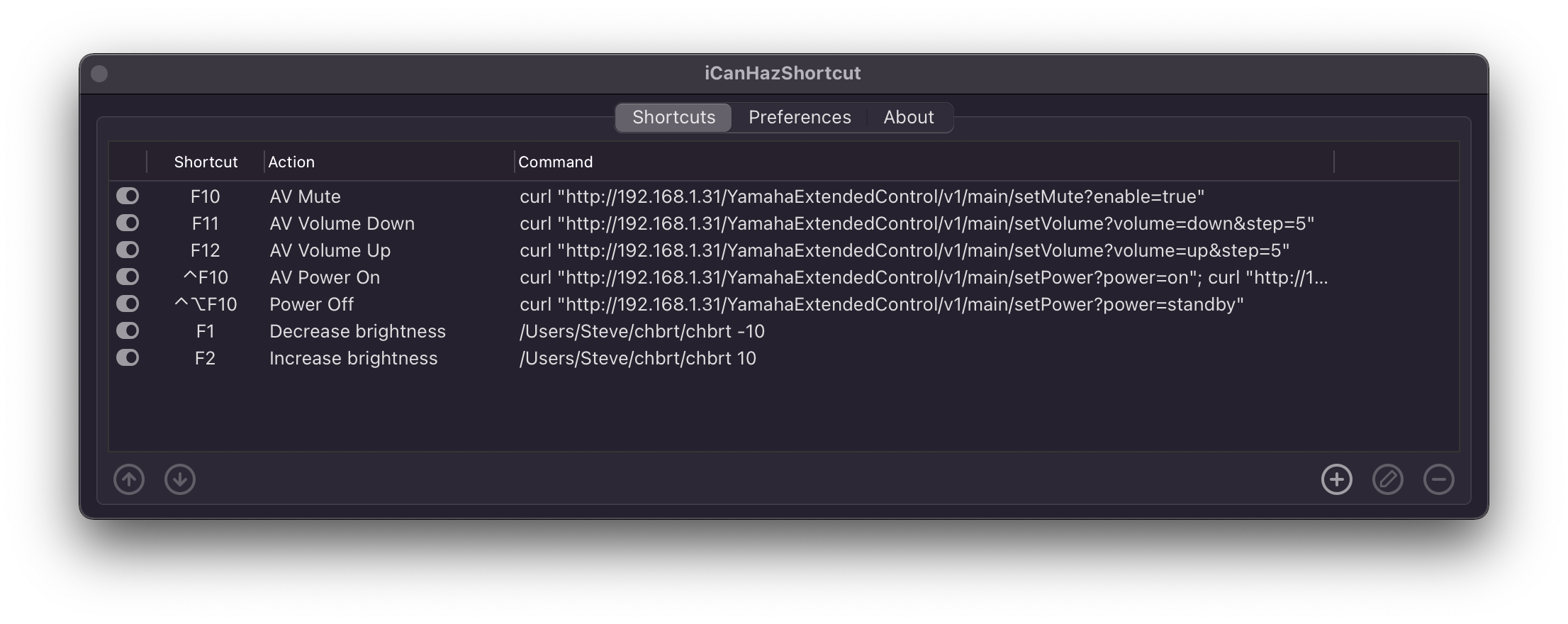This screenshot has height=624, width=1568.
Task: Enable the Increase brightness shortcut
Action: point(128,357)
